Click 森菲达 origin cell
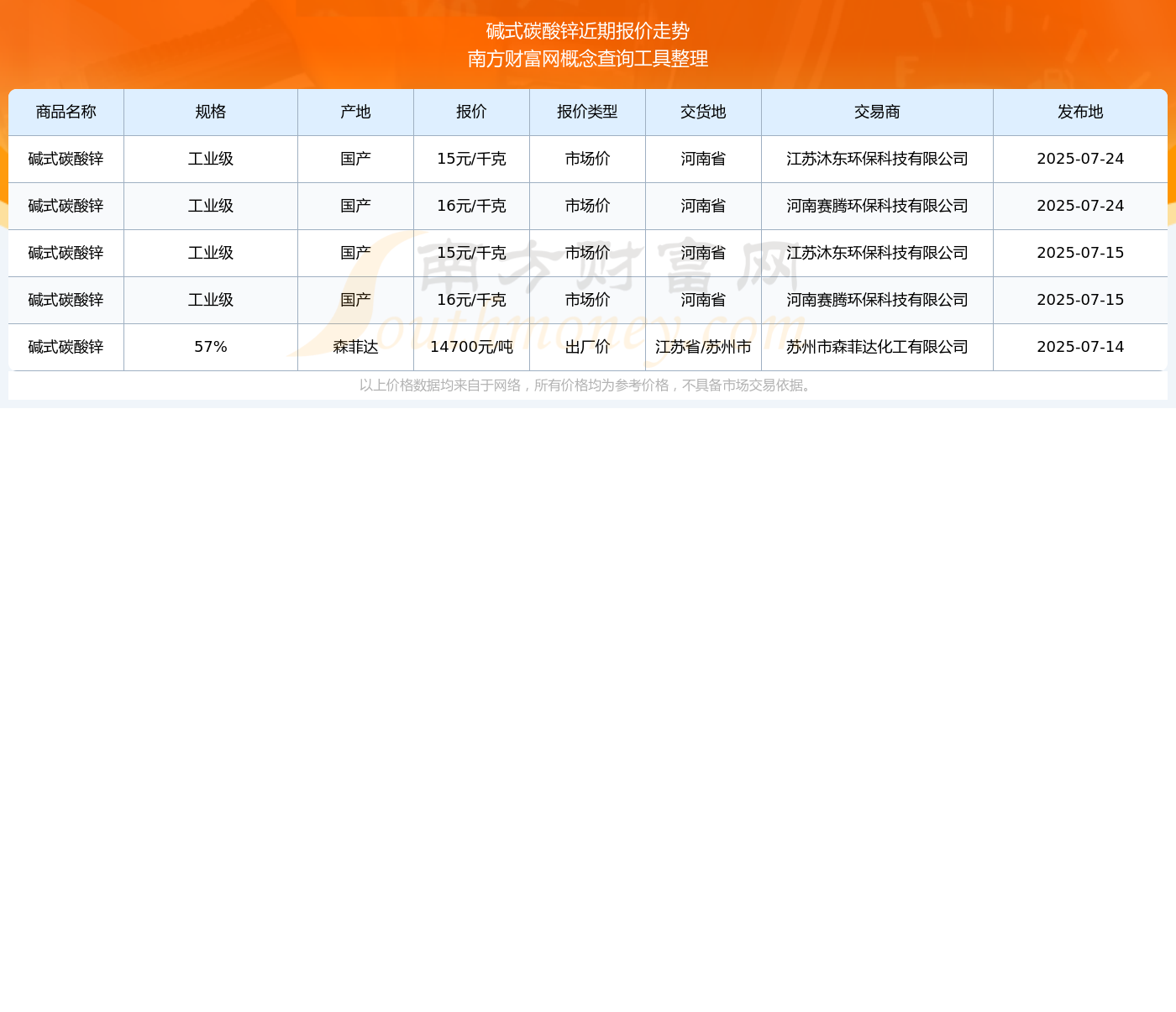 tap(356, 347)
